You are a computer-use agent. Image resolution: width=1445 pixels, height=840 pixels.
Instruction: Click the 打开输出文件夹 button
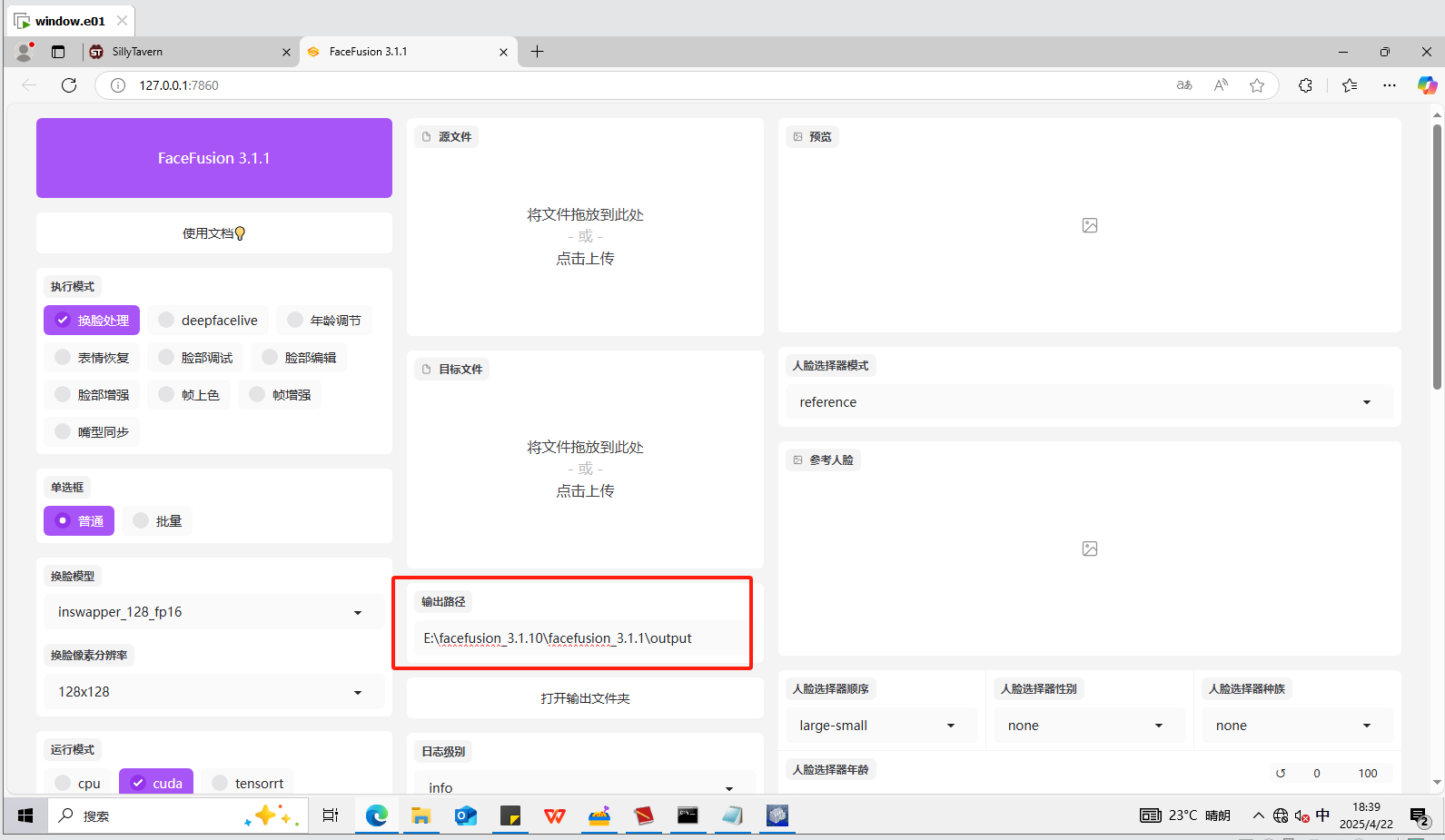[585, 698]
